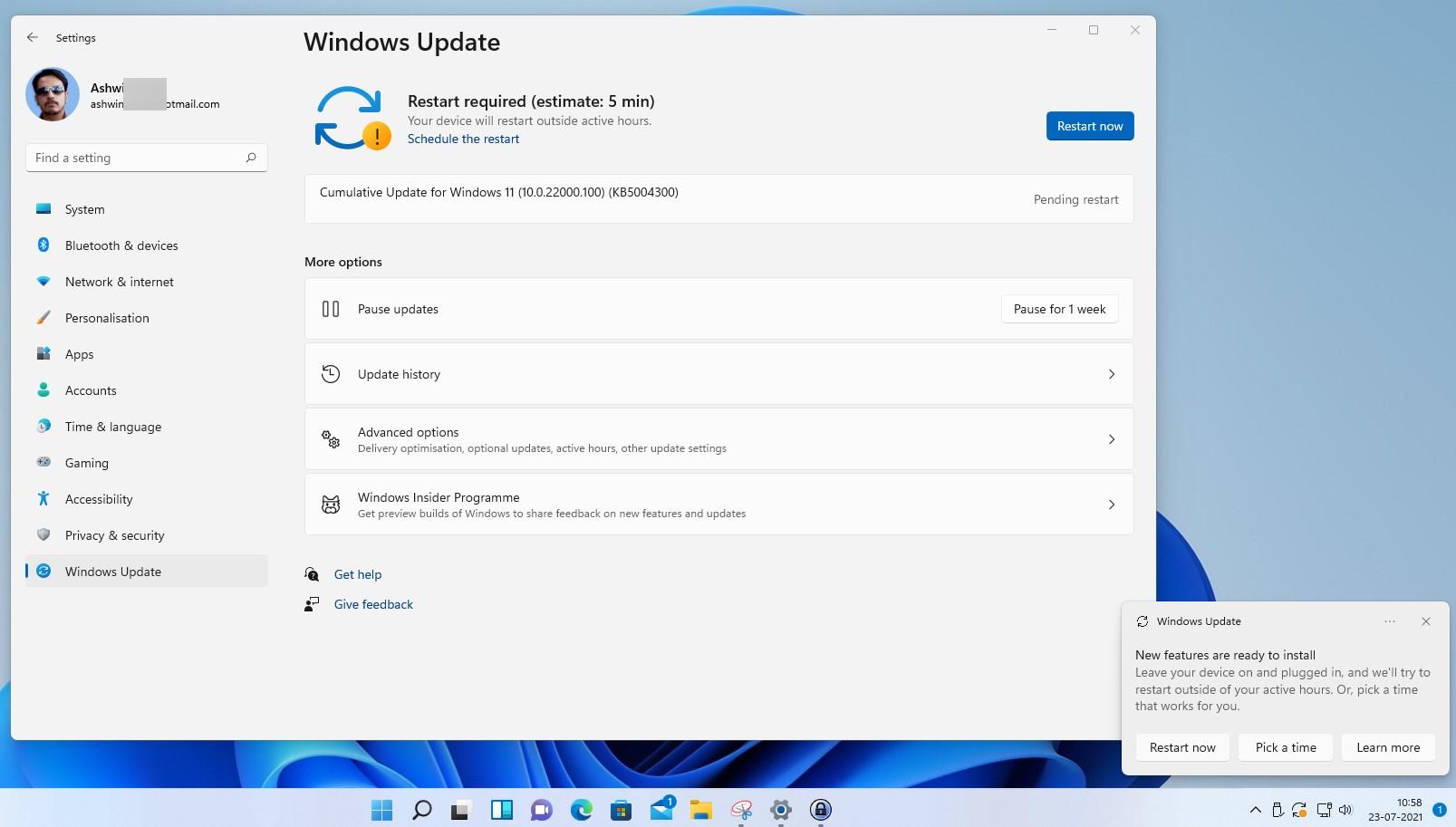Expand Update history chevron
The width and height of the screenshot is (1456, 827).
point(1112,374)
